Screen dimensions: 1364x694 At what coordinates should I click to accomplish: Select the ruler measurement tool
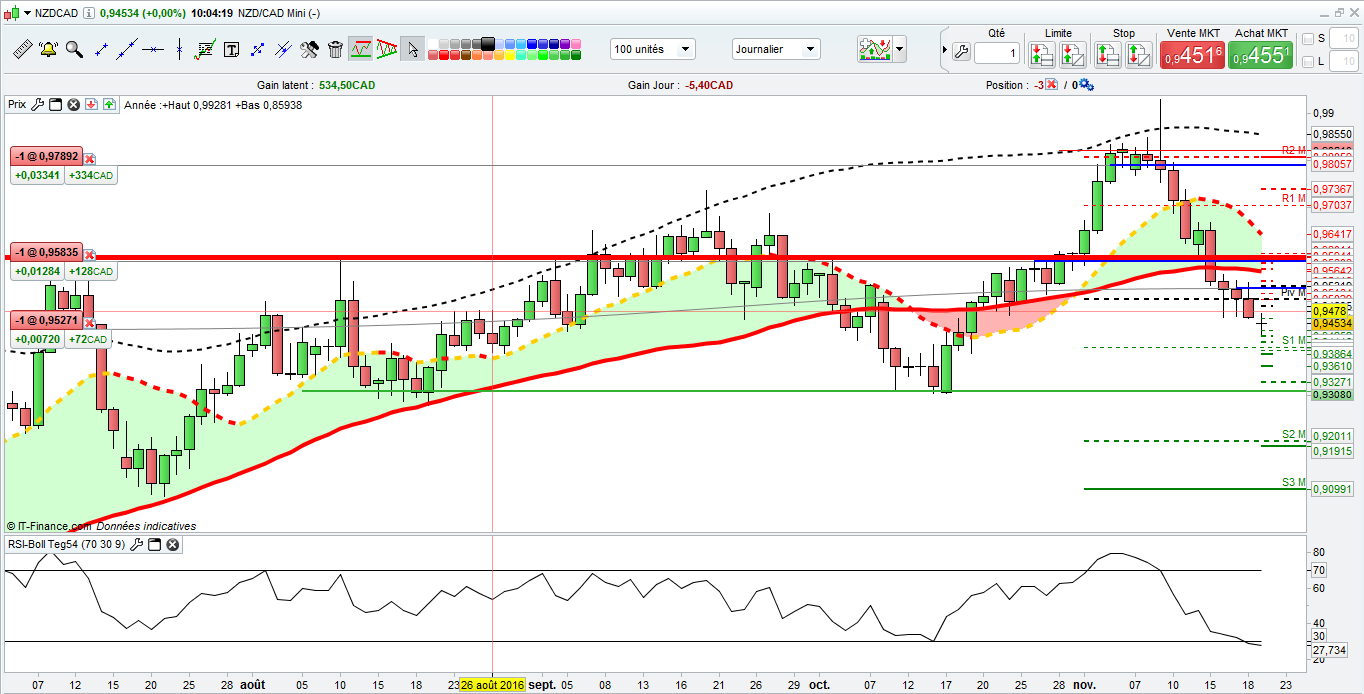[x=22, y=49]
